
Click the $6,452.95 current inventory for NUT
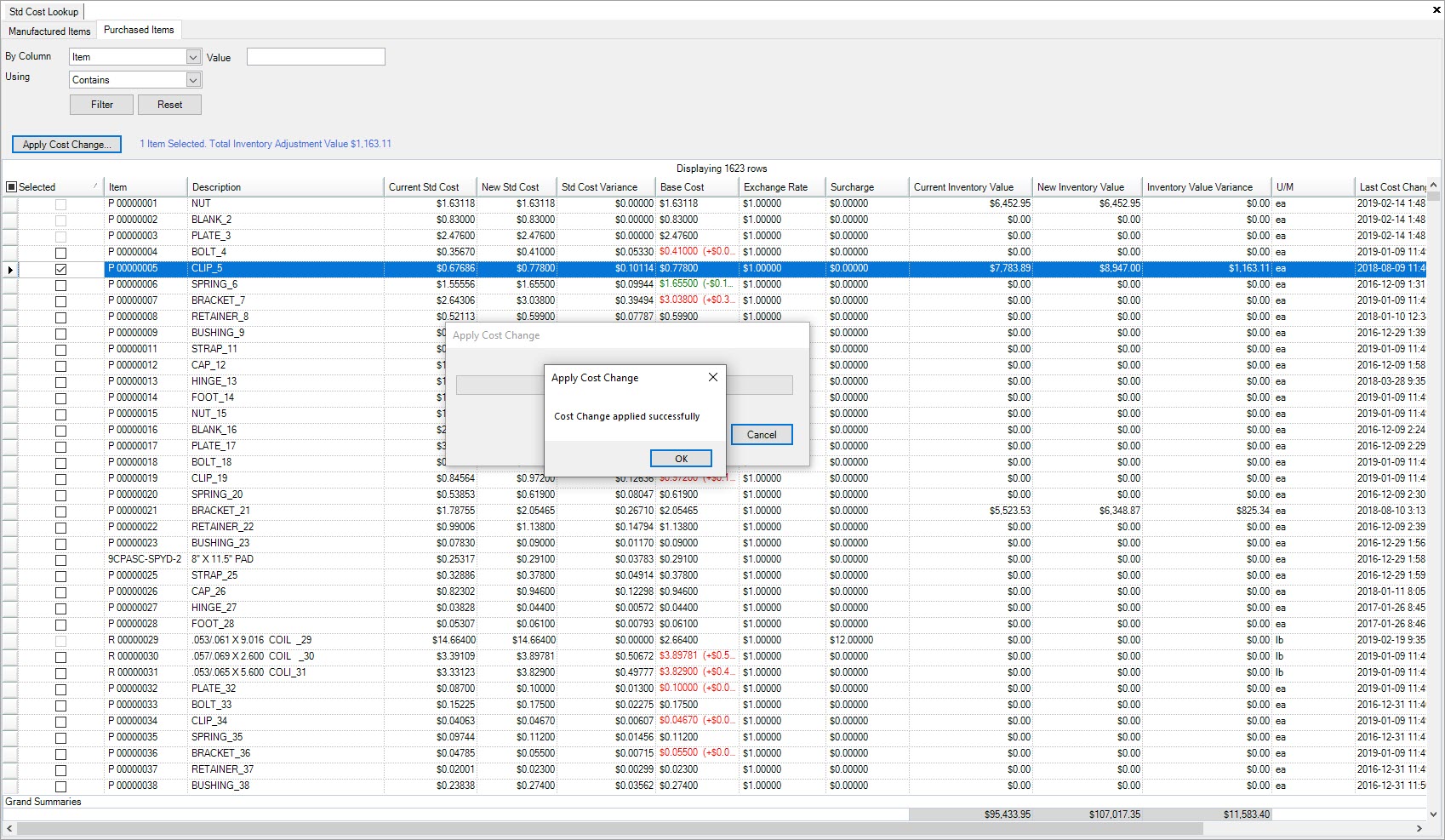pos(971,204)
